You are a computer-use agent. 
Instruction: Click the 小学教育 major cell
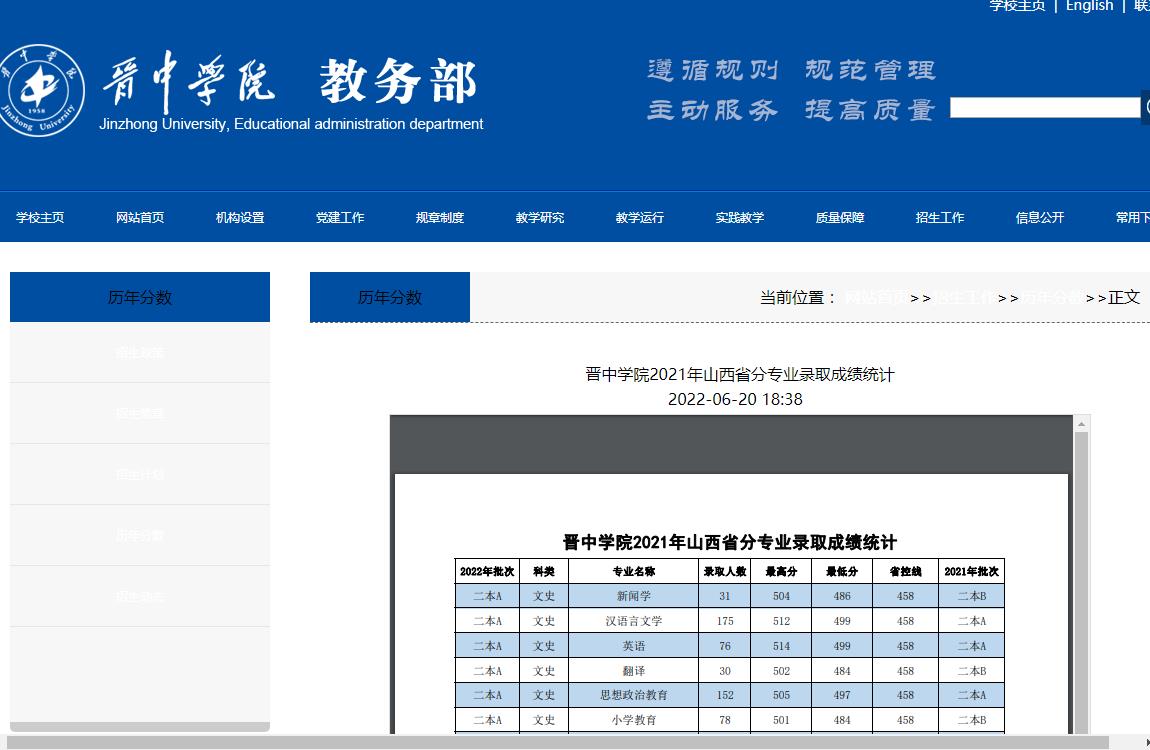point(634,720)
